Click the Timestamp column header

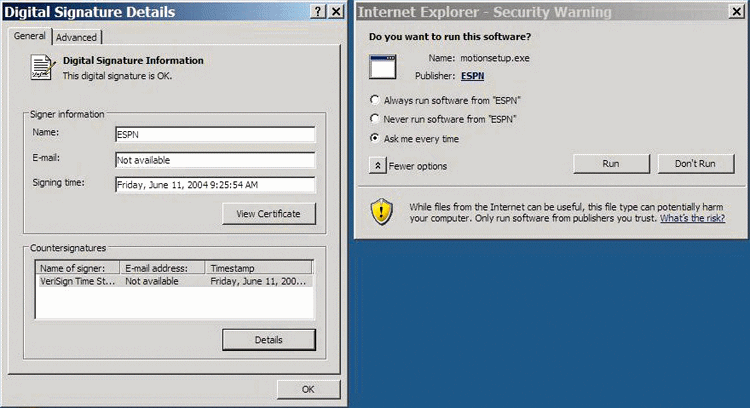[259, 268]
